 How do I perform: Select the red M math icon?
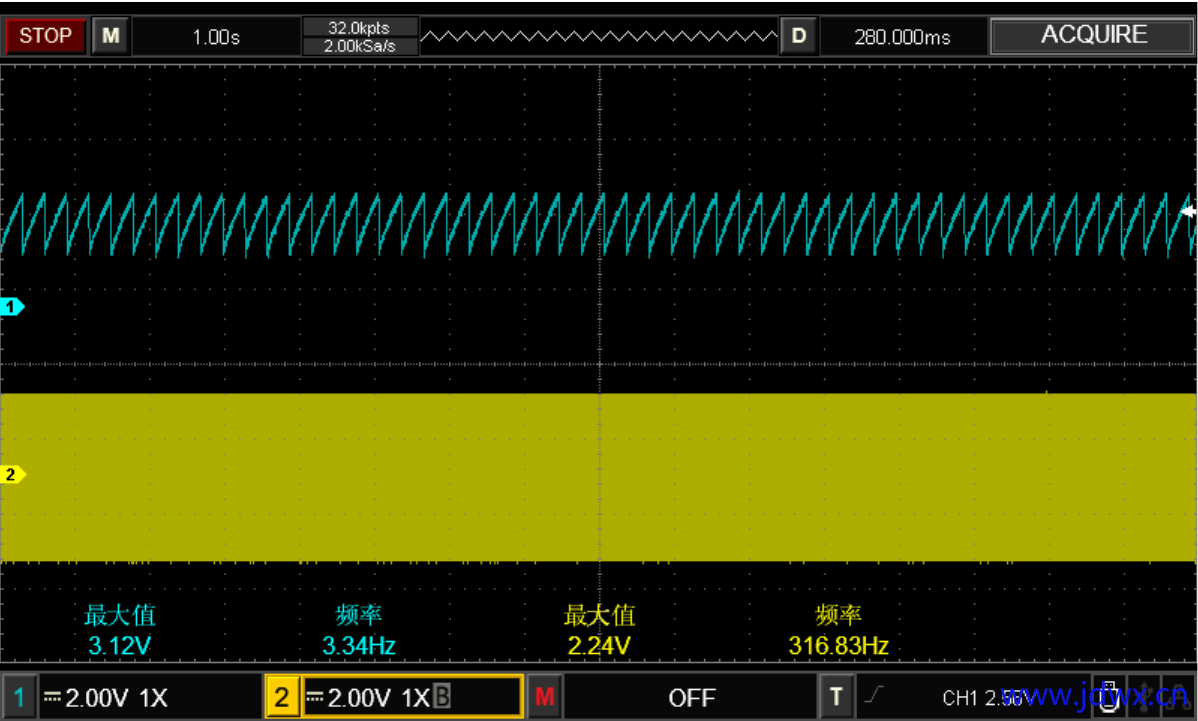point(545,697)
